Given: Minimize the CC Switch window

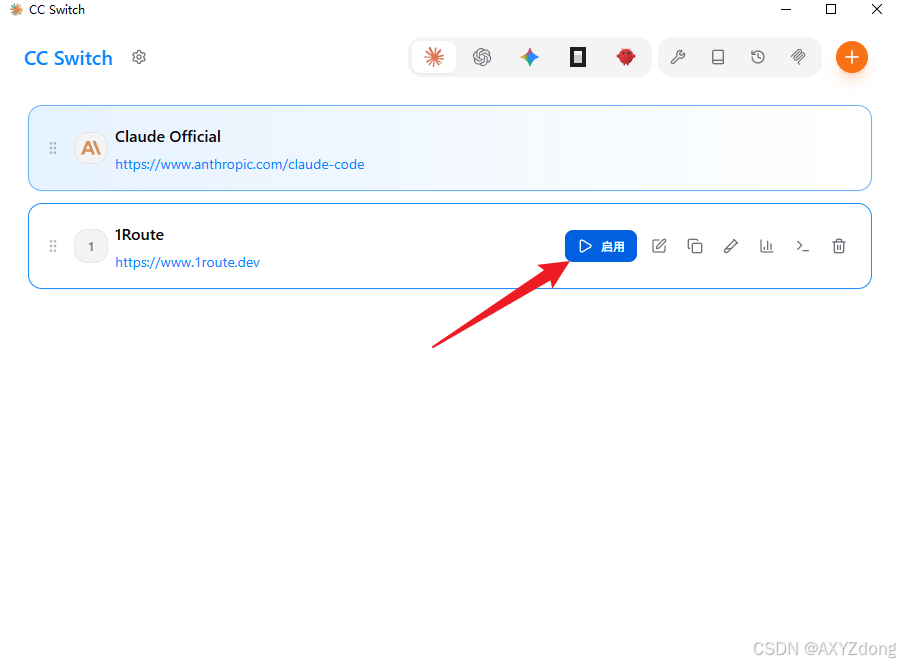Looking at the screenshot, I should (x=786, y=9).
